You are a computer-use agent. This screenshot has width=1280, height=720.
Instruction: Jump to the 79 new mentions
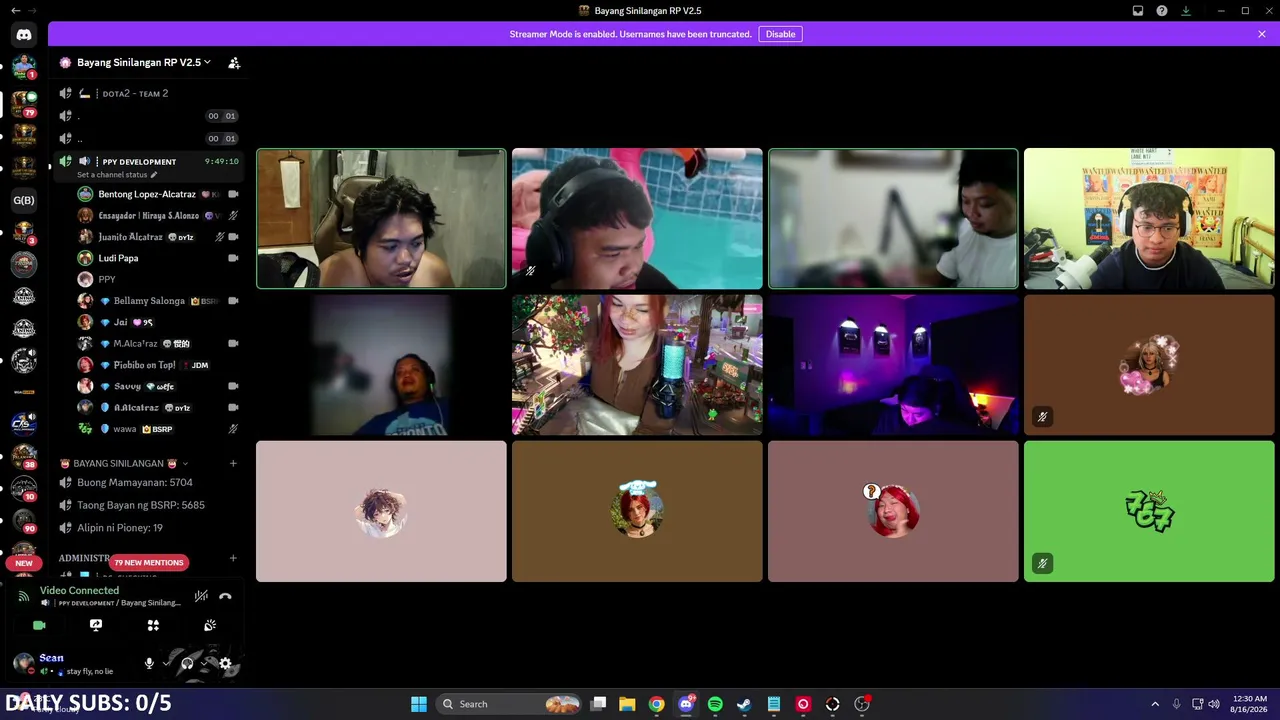tap(149, 562)
